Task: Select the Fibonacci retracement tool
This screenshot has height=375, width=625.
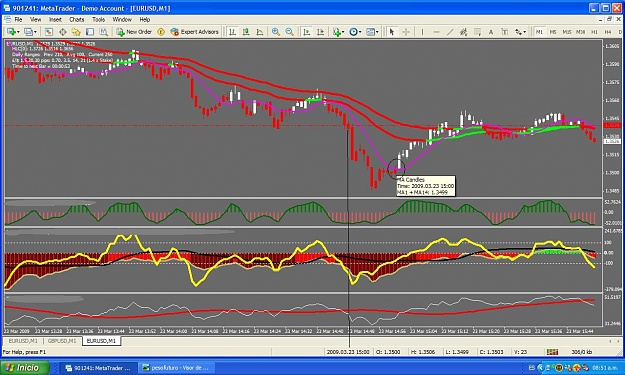Action: click(477, 32)
